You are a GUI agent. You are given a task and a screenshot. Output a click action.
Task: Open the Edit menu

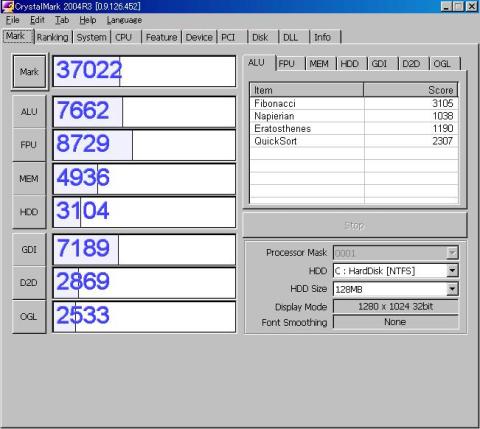[x=37, y=20]
